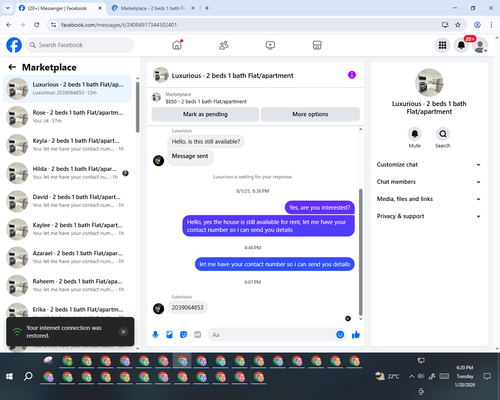Reload the page in the browser
The width and height of the screenshot is (500, 400).
click(x=37, y=25)
